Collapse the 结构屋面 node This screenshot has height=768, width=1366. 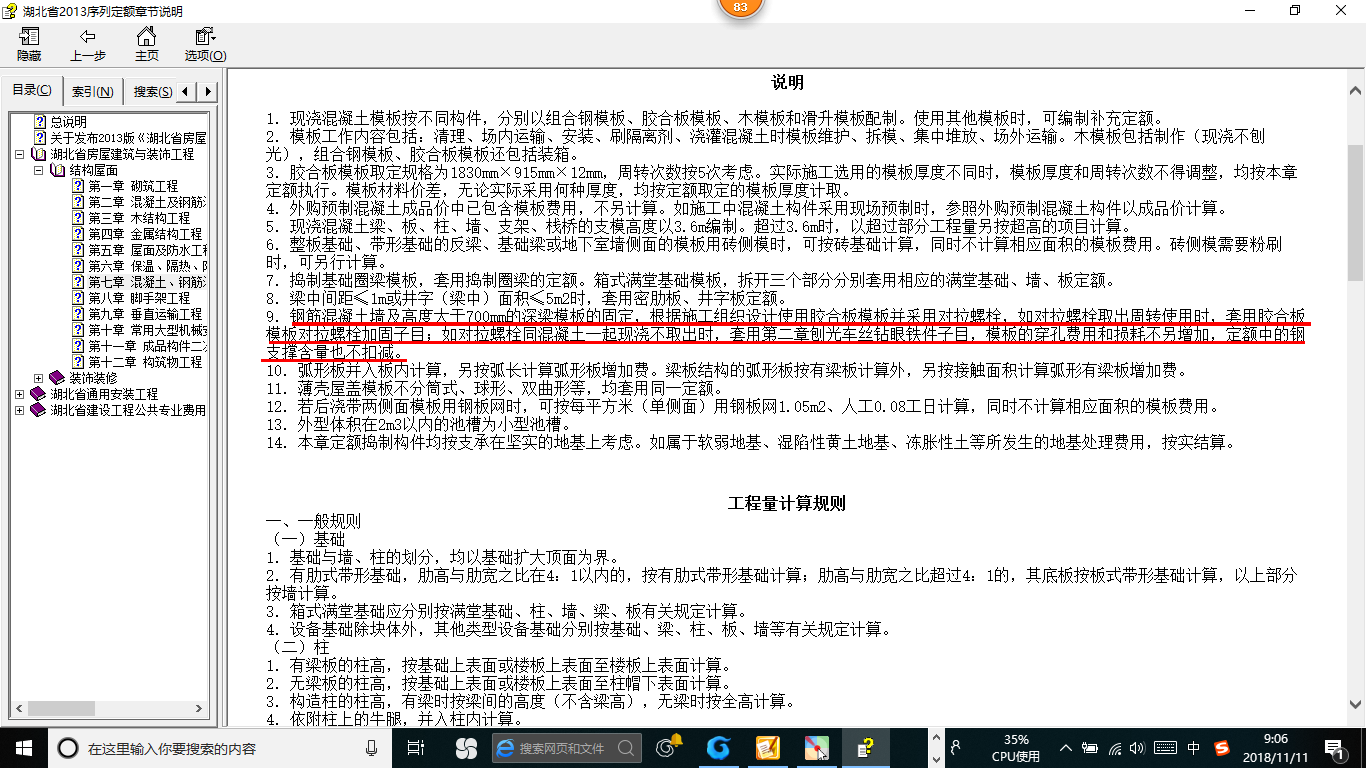[38, 171]
